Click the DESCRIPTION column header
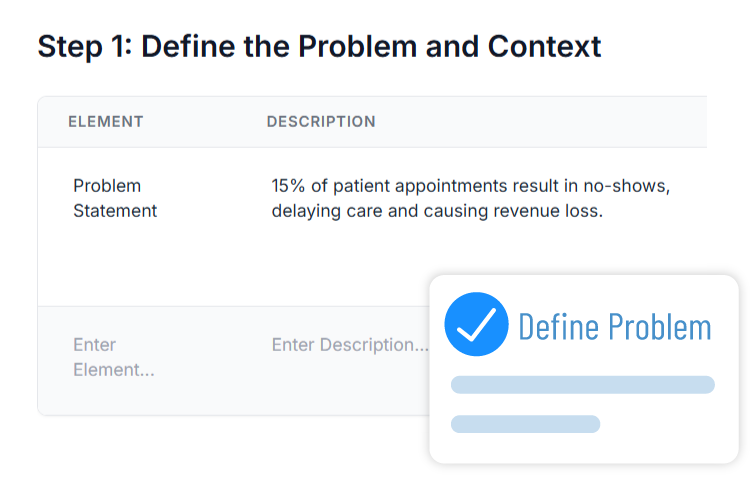The image size is (756, 487). click(321, 122)
